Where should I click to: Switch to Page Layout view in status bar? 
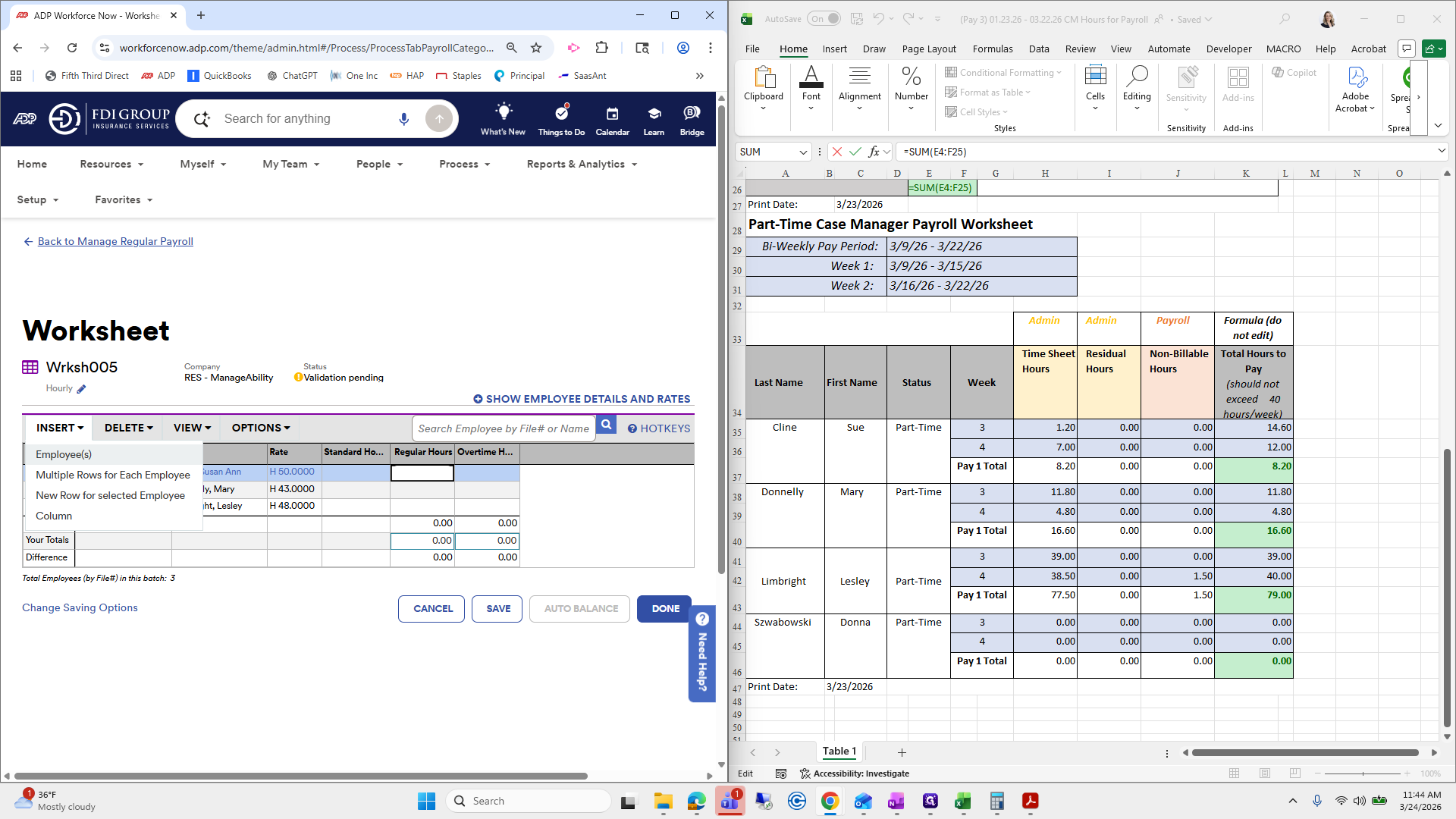pyautogui.click(x=1264, y=773)
